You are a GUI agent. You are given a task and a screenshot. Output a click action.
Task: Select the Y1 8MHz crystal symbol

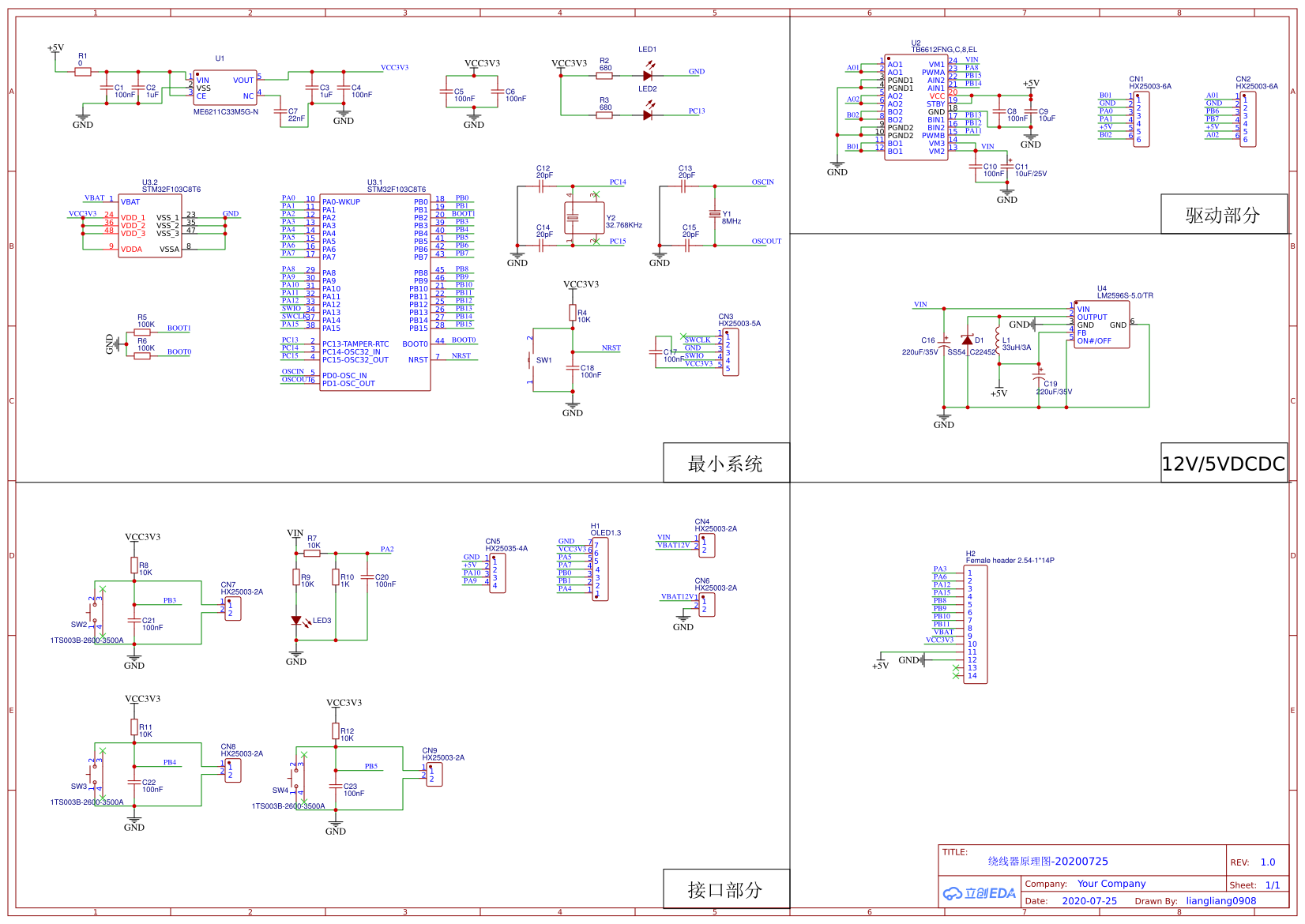click(x=715, y=214)
